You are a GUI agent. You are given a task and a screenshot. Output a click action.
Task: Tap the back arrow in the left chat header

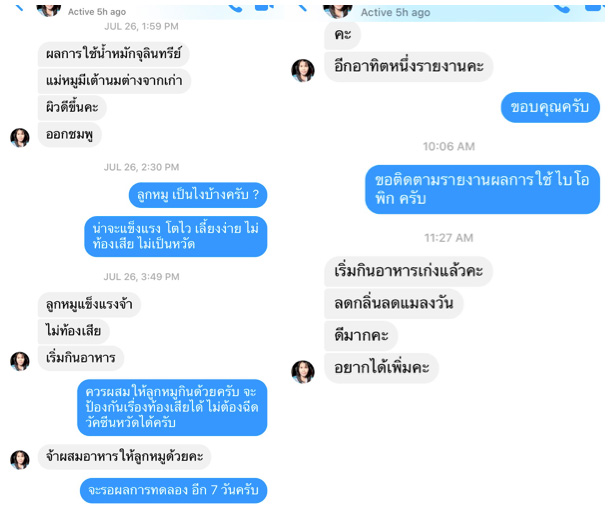19,7
